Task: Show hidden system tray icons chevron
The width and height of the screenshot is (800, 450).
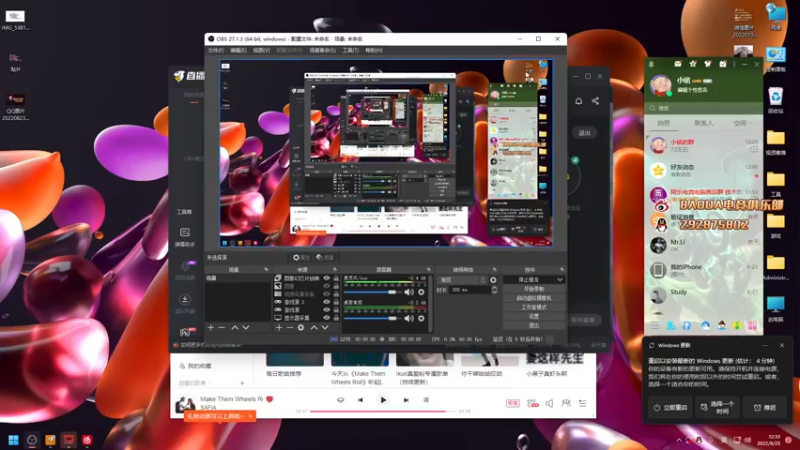Action: click(x=679, y=440)
